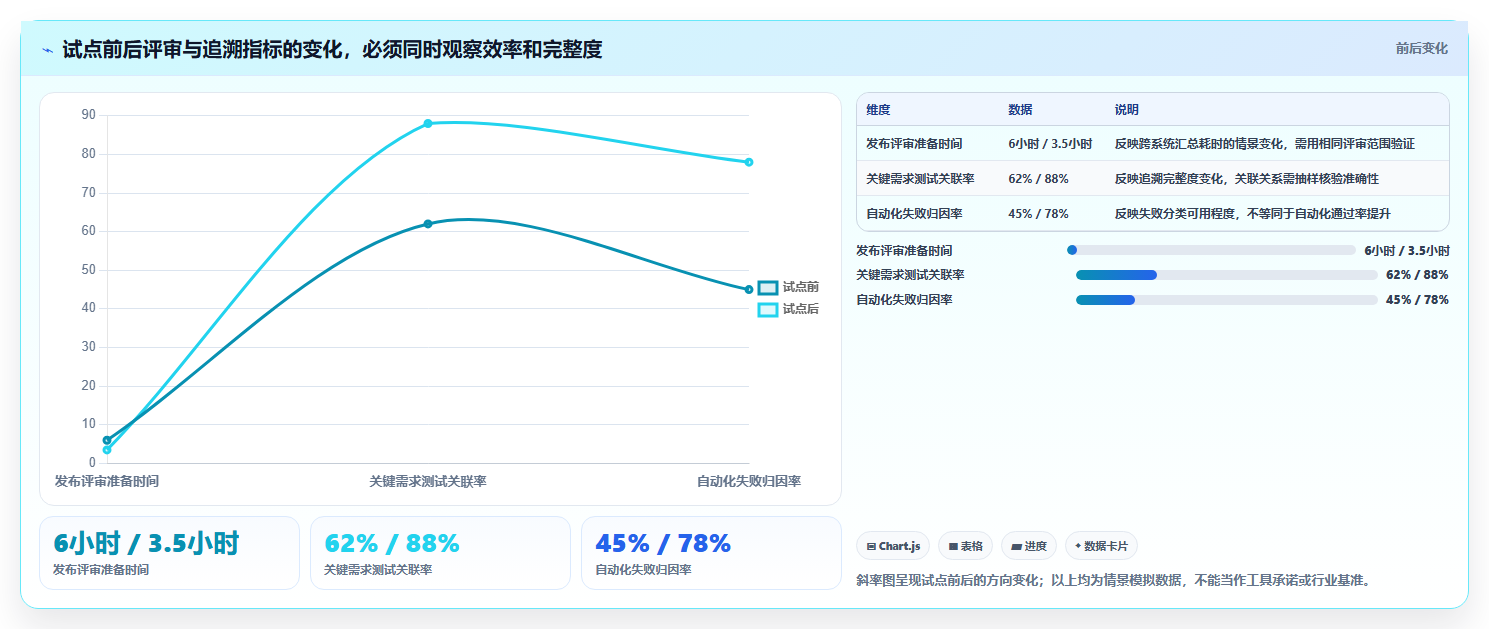Image resolution: width=1489 pixels, height=629 pixels.
Task: Select the 试点前 point at 自动化失败归因率
Action: (749, 290)
